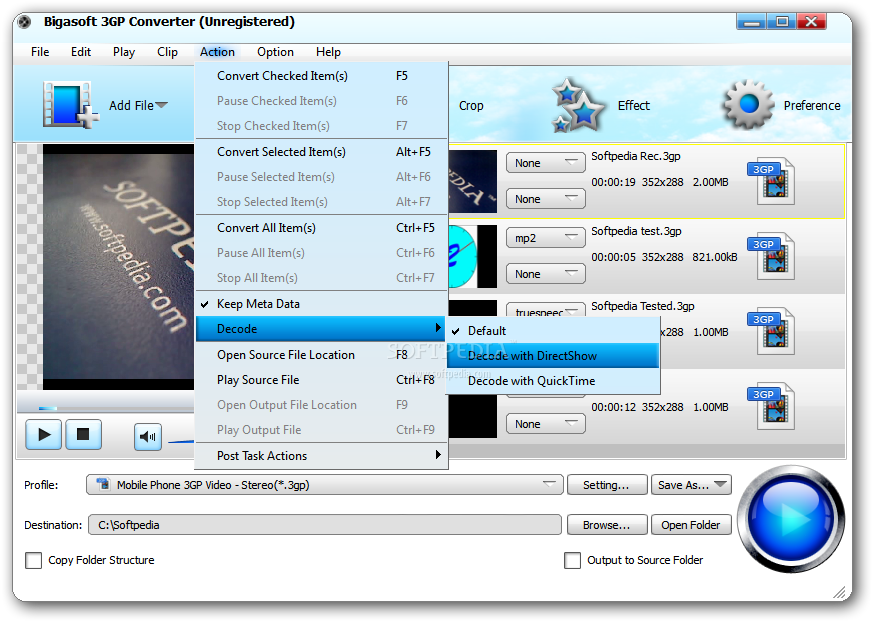The image size is (873, 622).
Task: Select the Softpedia Tested.3gp file name
Action: click(x=643, y=306)
